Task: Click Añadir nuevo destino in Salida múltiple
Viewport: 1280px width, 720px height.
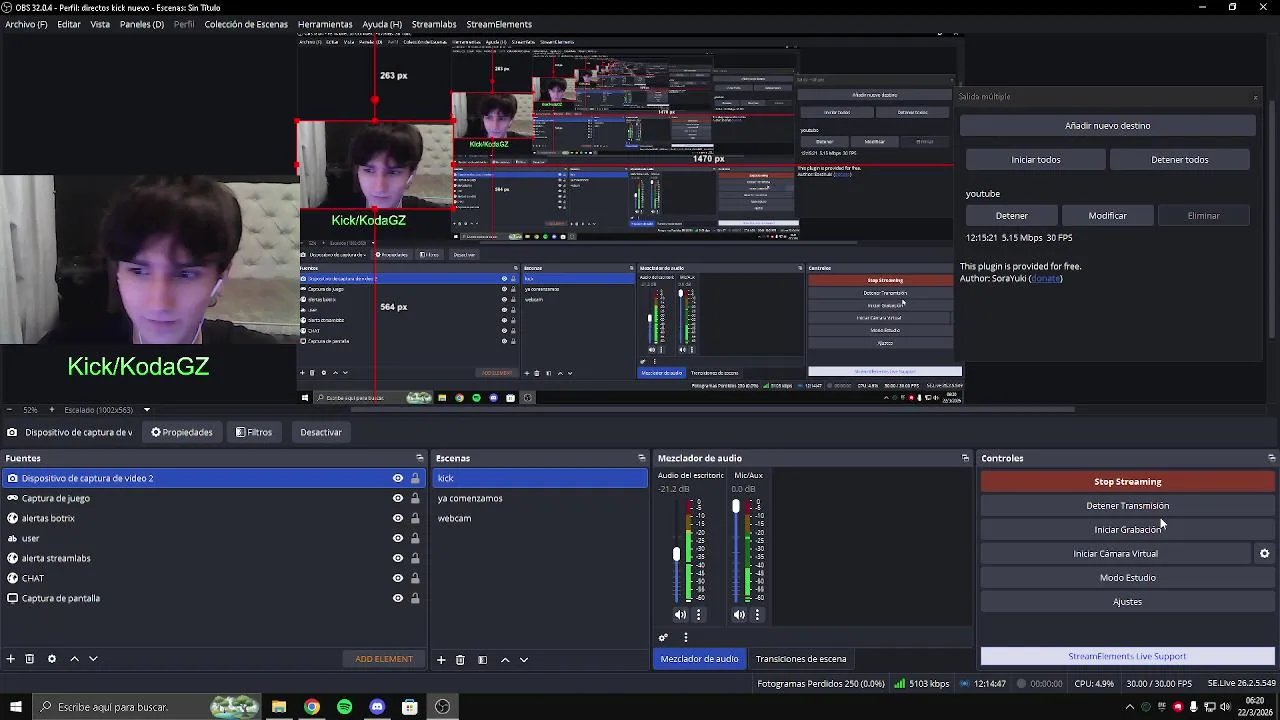Action: click(1107, 126)
